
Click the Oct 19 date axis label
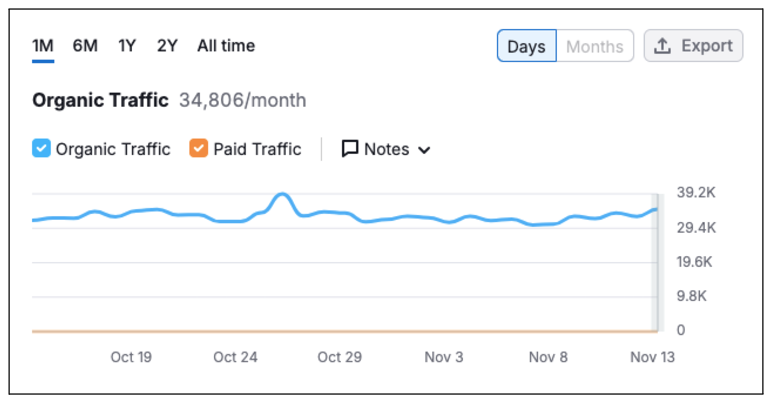click(x=131, y=357)
